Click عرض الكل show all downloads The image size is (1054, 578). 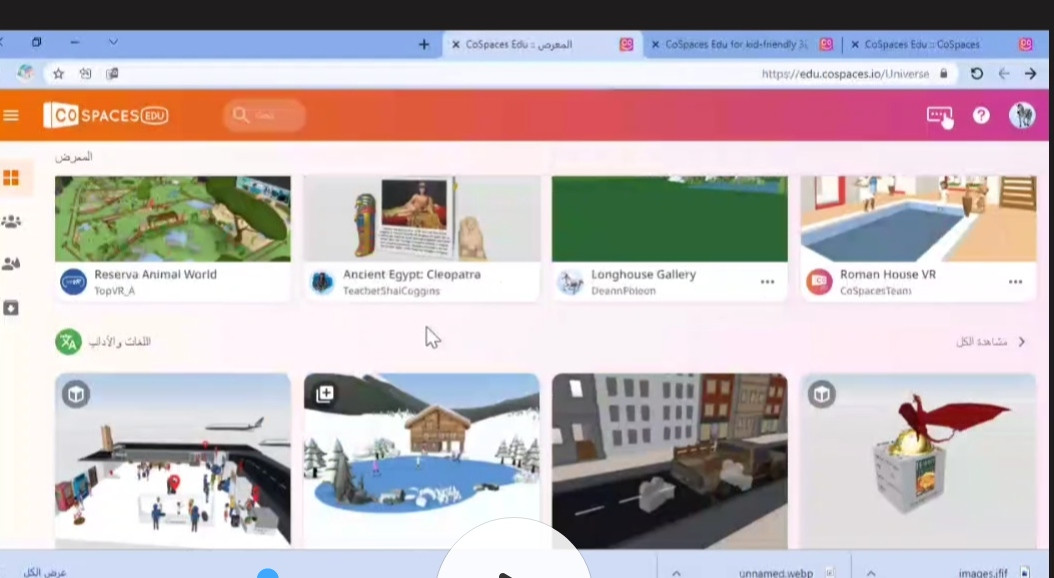(45, 573)
